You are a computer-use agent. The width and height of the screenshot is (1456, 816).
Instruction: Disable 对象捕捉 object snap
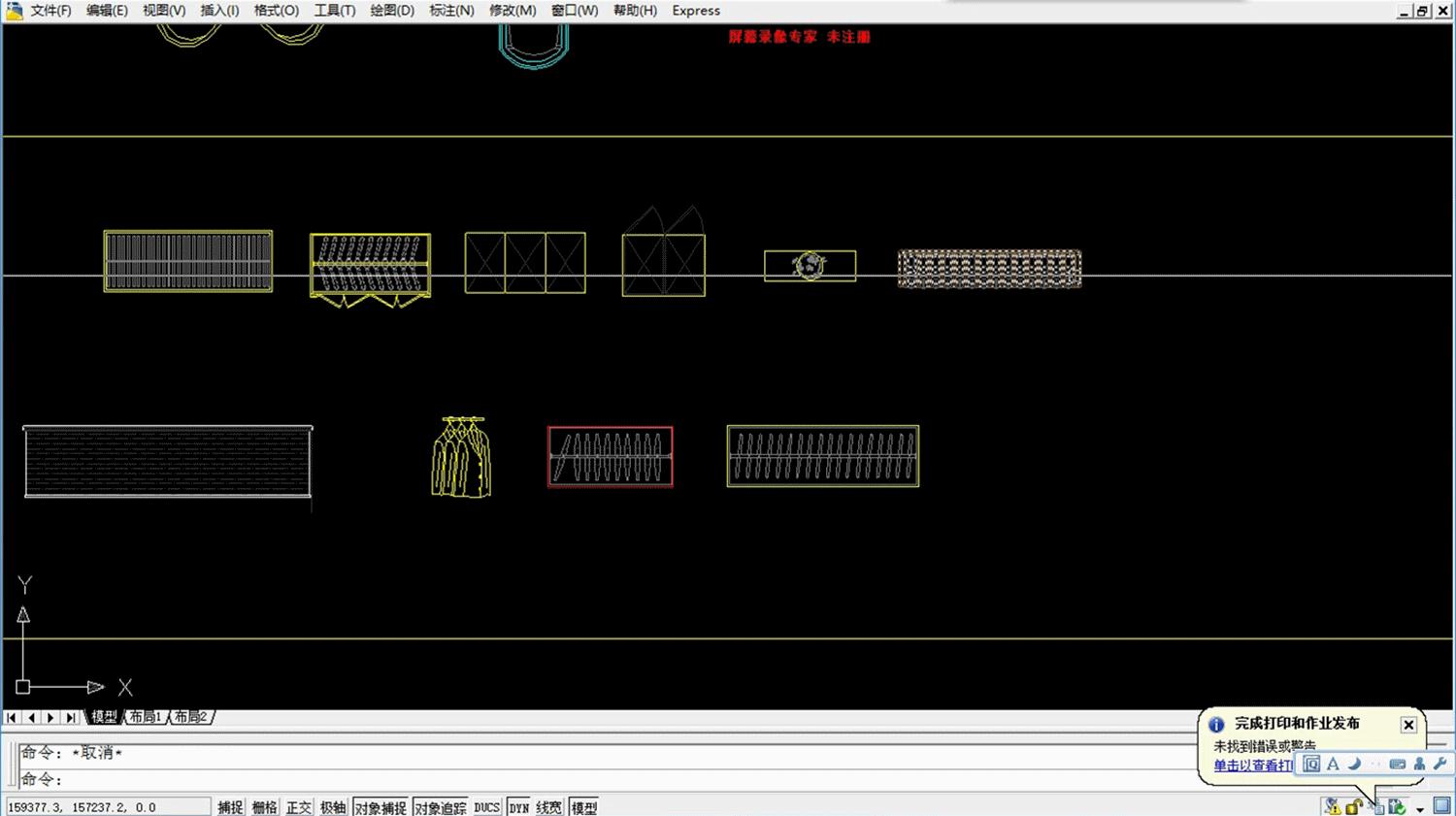click(380, 807)
